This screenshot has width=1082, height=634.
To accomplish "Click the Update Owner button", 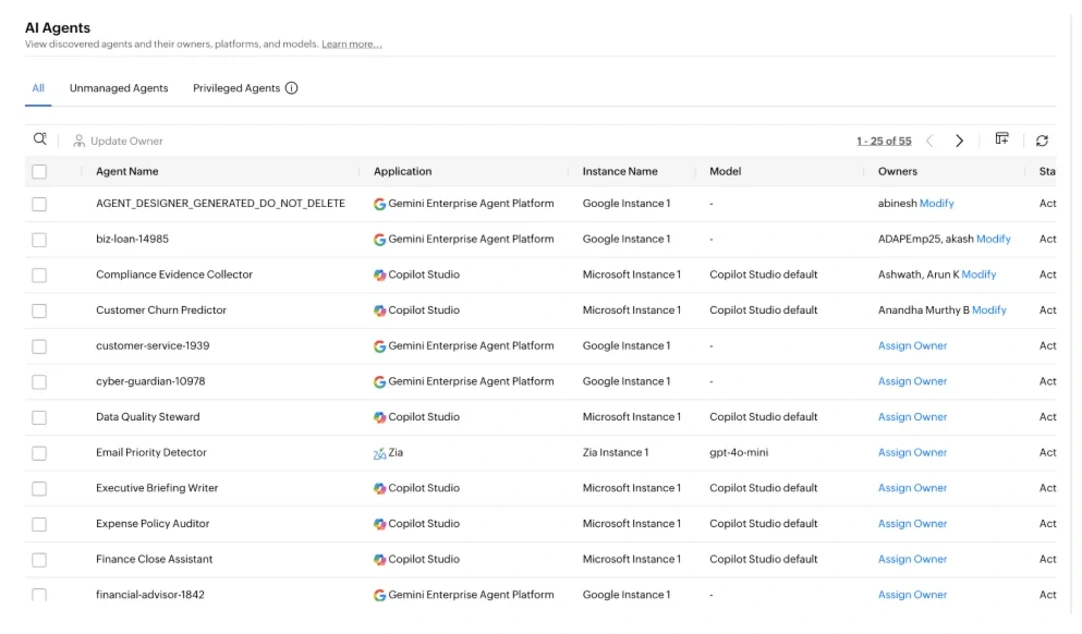I will tap(118, 141).
